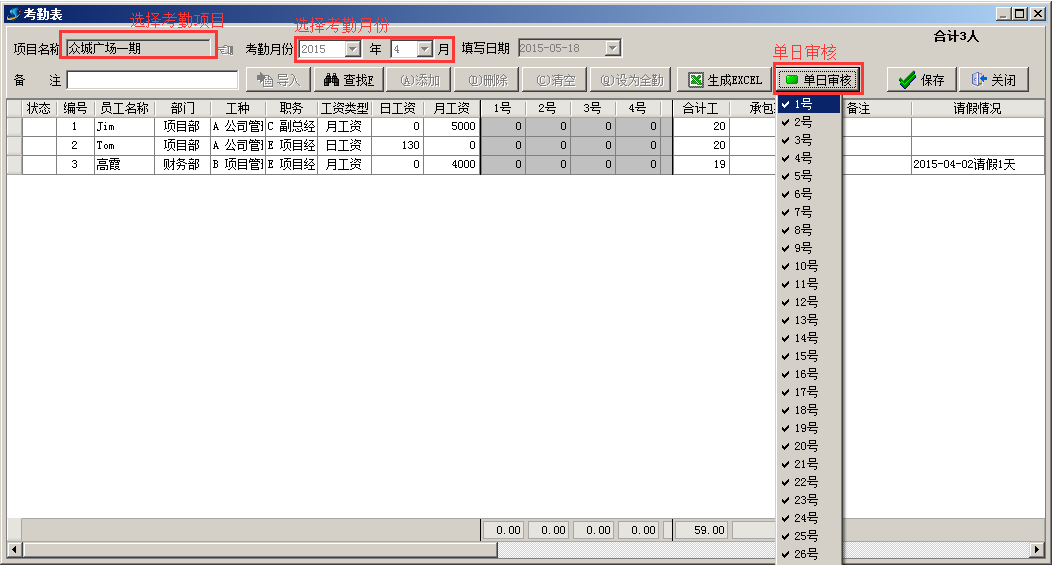
Task: Click the 保存 (save) green checkmark button
Action: 921,80
